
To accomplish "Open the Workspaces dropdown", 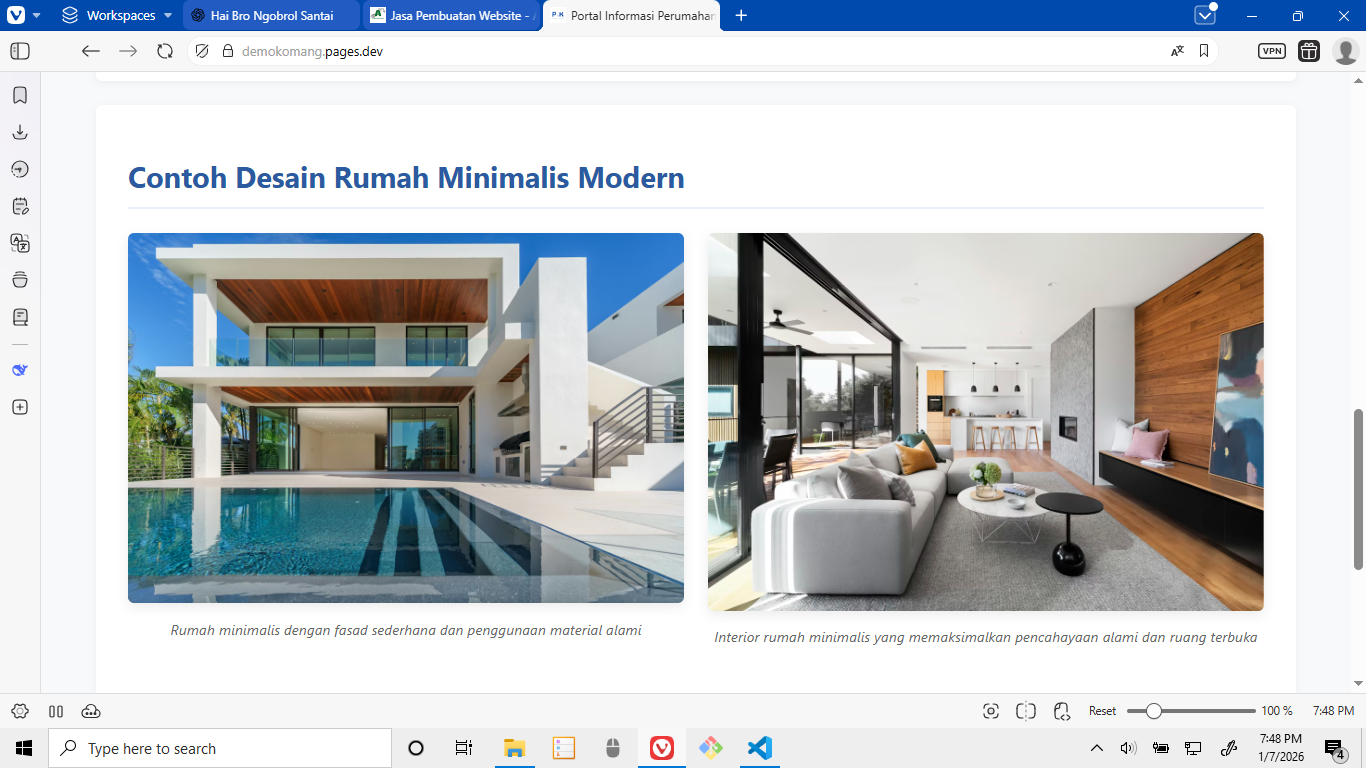I will [x=113, y=15].
